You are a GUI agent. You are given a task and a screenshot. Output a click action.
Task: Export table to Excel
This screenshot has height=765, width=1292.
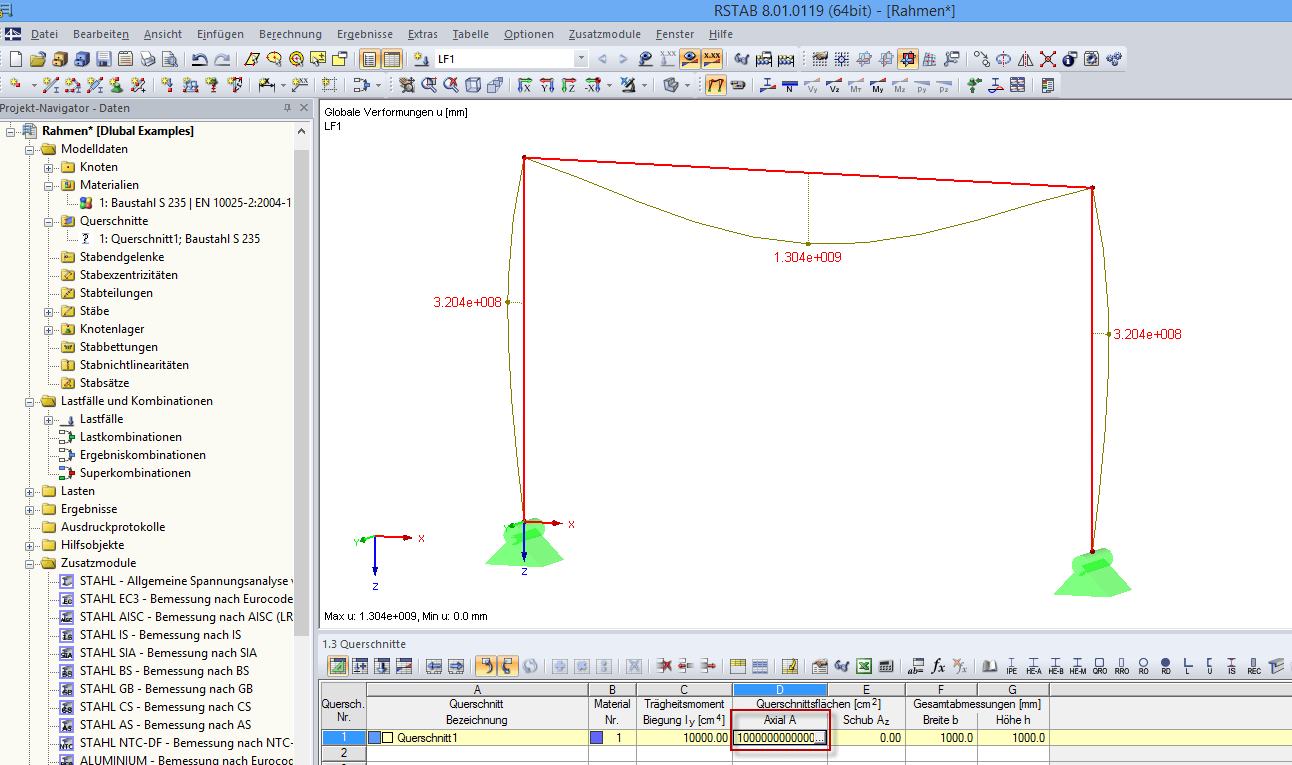point(864,666)
